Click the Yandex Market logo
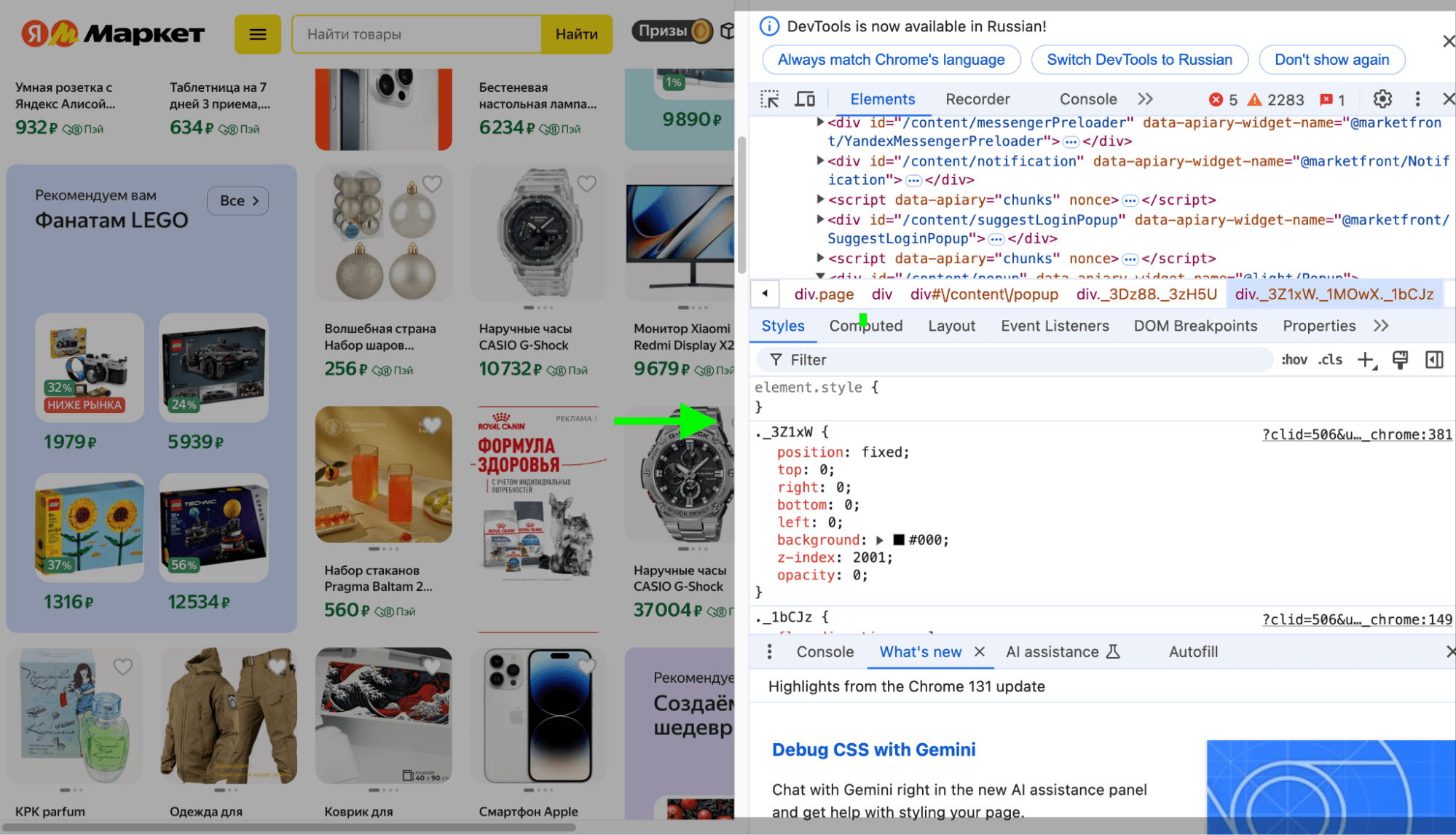The image size is (1456, 835). [113, 34]
